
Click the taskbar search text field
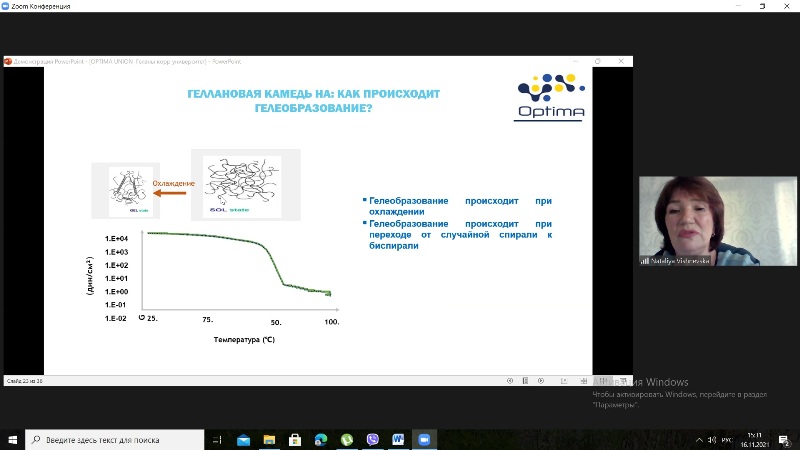[115, 440]
